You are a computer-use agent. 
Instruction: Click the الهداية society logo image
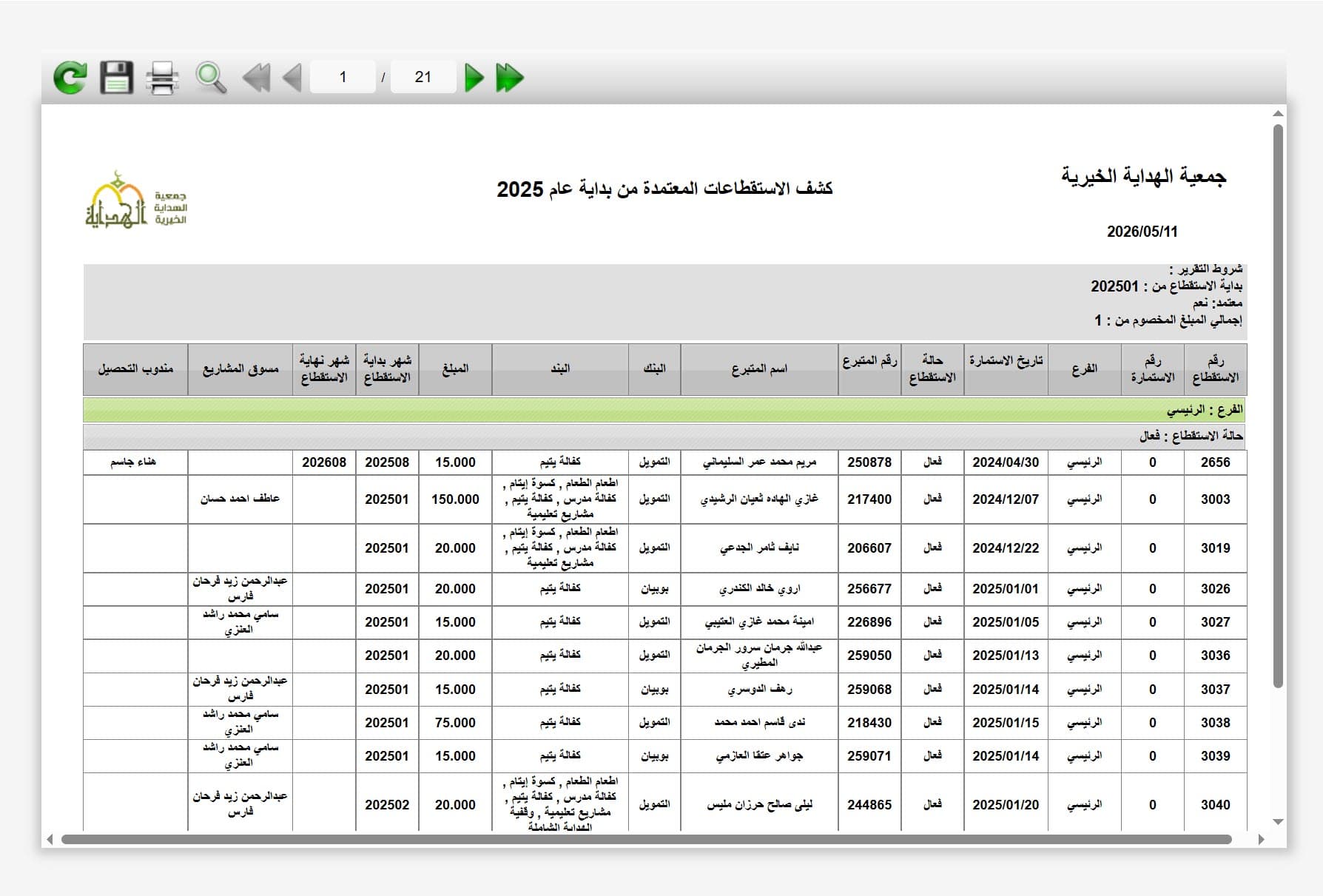135,201
